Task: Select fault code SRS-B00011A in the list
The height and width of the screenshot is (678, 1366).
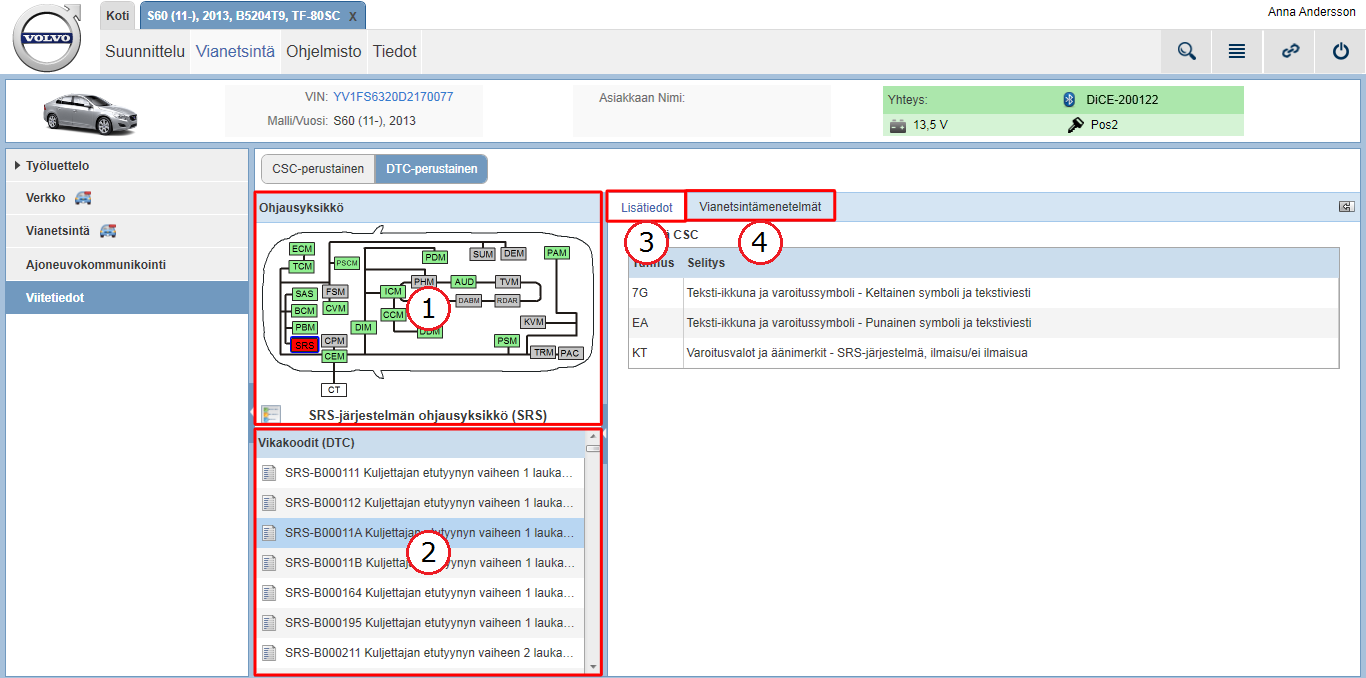Action: [x=420, y=533]
